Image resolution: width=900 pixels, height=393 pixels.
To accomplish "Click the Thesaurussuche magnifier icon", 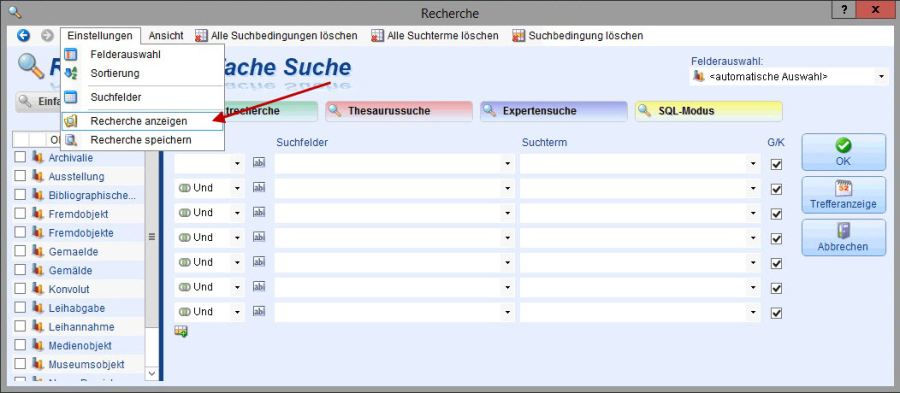I will (x=335, y=111).
